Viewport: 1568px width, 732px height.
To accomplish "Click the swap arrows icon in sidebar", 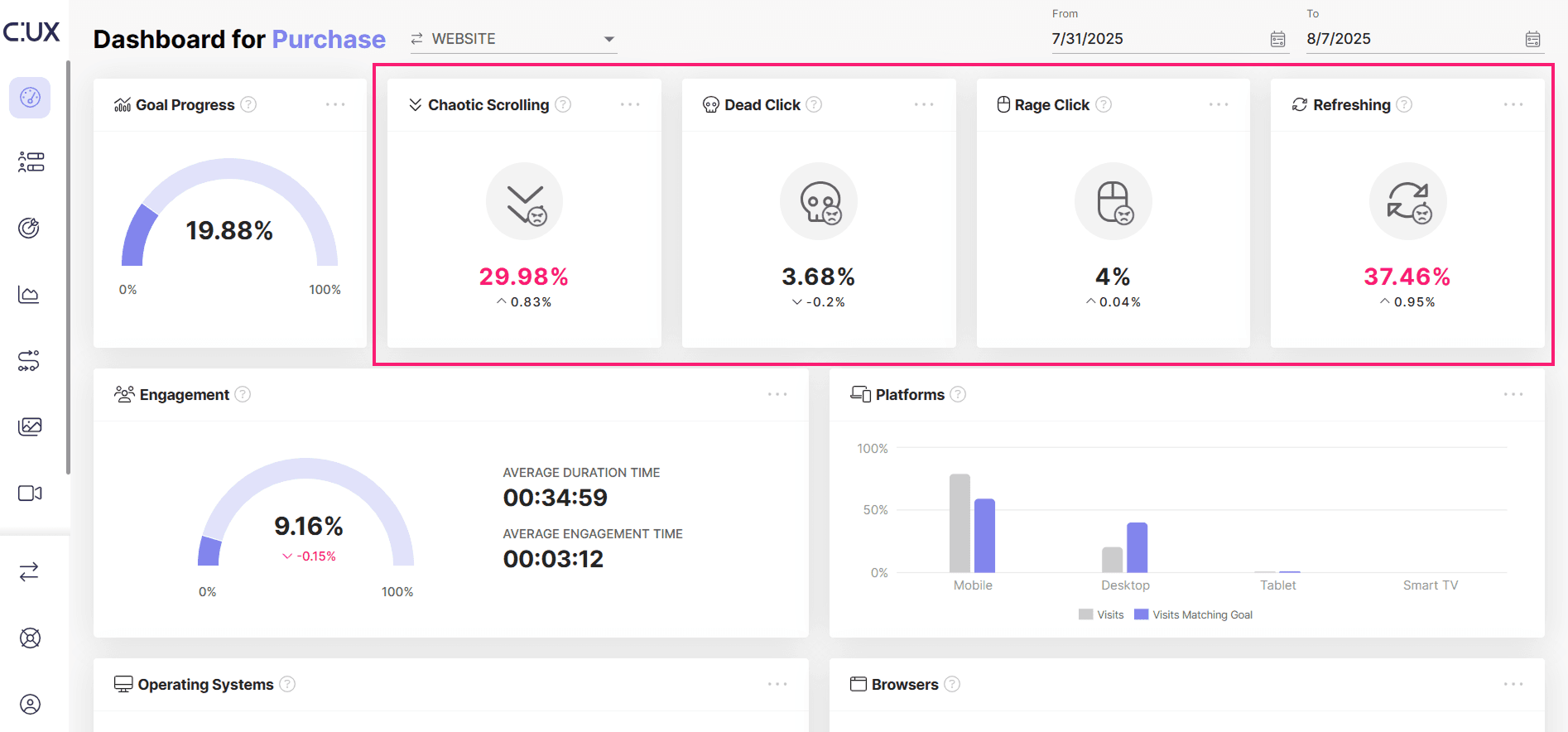I will (x=29, y=571).
